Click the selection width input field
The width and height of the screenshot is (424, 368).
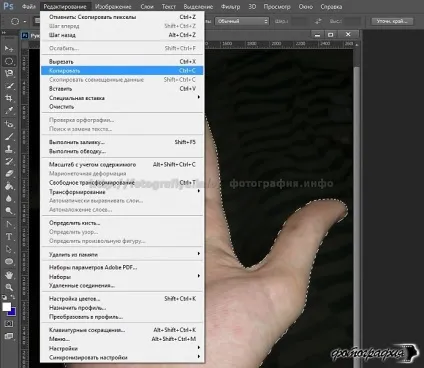[x=300, y=21]
